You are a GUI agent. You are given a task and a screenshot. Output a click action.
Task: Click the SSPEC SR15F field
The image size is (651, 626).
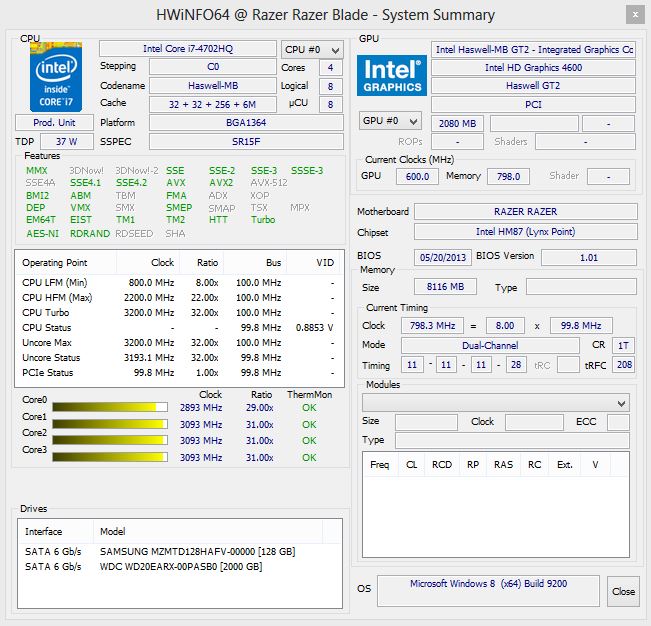tap(246, 142)
